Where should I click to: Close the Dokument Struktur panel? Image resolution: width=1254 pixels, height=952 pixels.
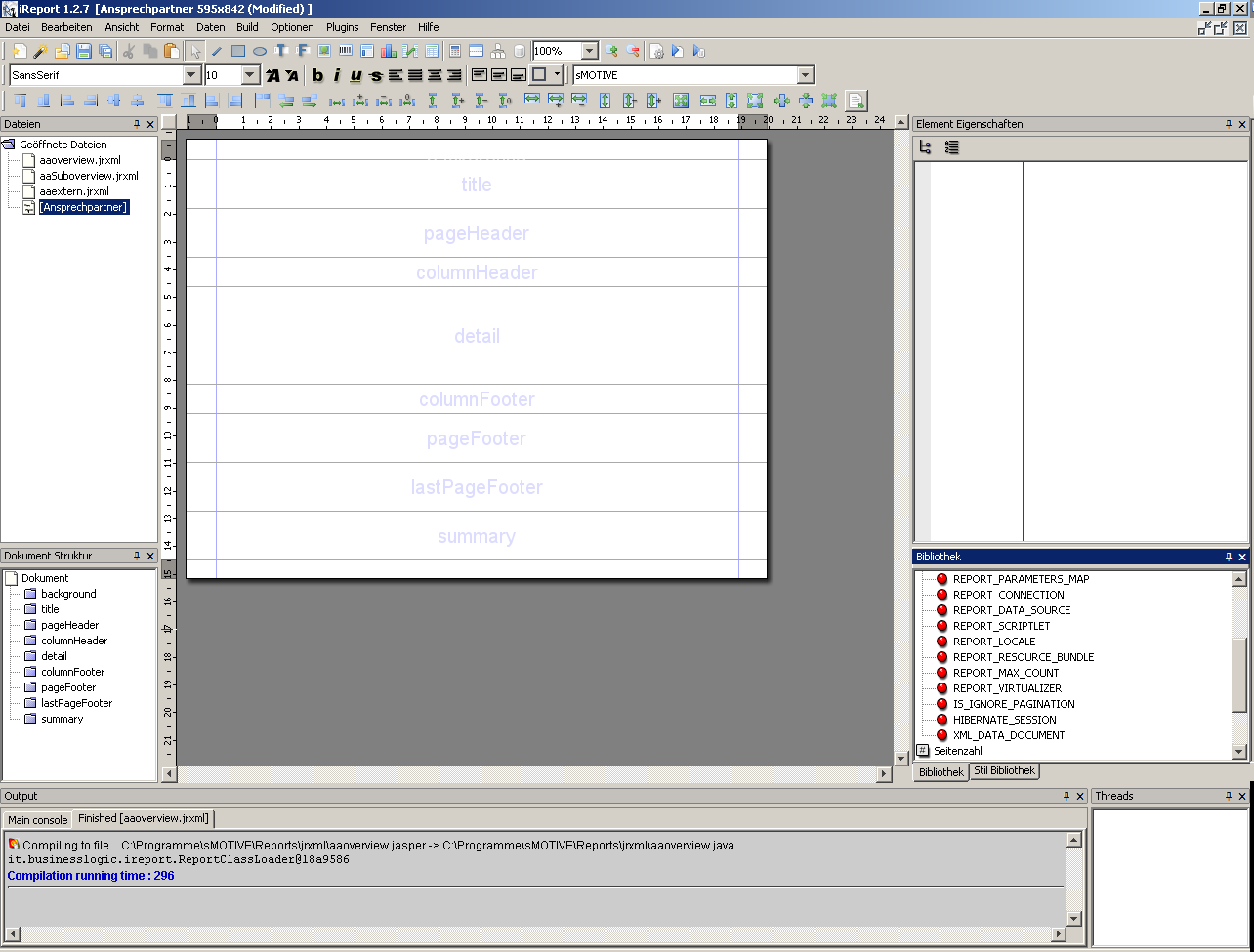[x=150, y=556]
